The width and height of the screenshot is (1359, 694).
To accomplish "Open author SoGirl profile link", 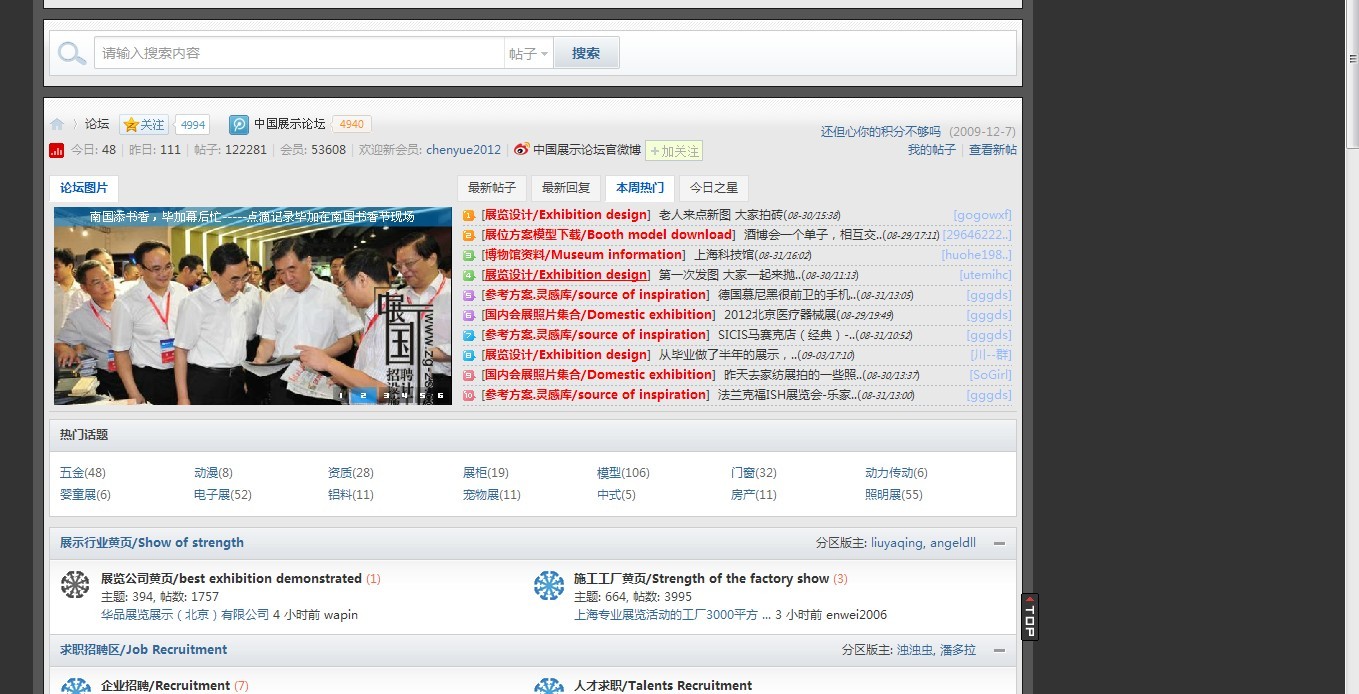I will point(990,375).
